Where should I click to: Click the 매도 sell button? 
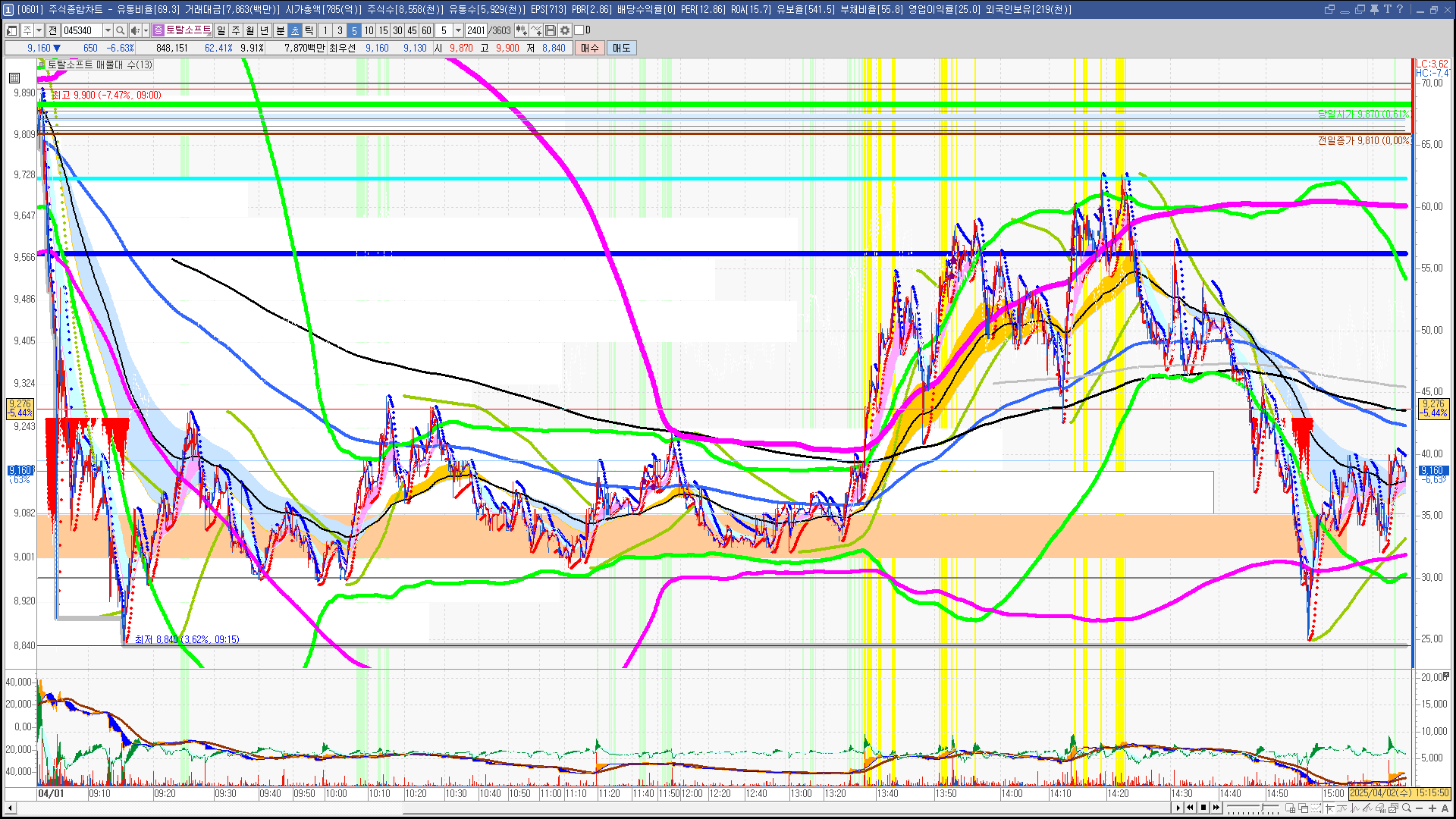621,48
